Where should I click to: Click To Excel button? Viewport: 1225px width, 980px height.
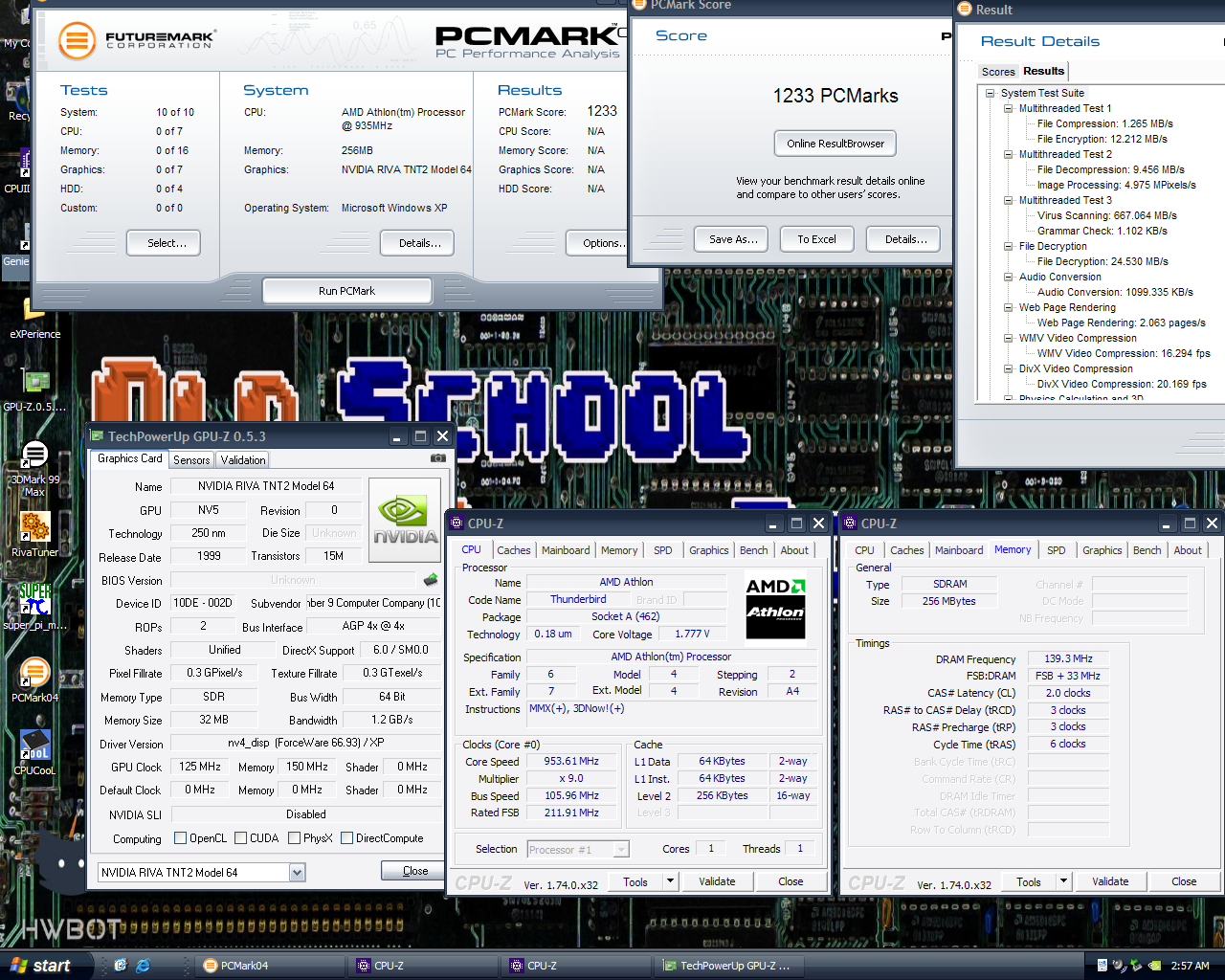817,239
